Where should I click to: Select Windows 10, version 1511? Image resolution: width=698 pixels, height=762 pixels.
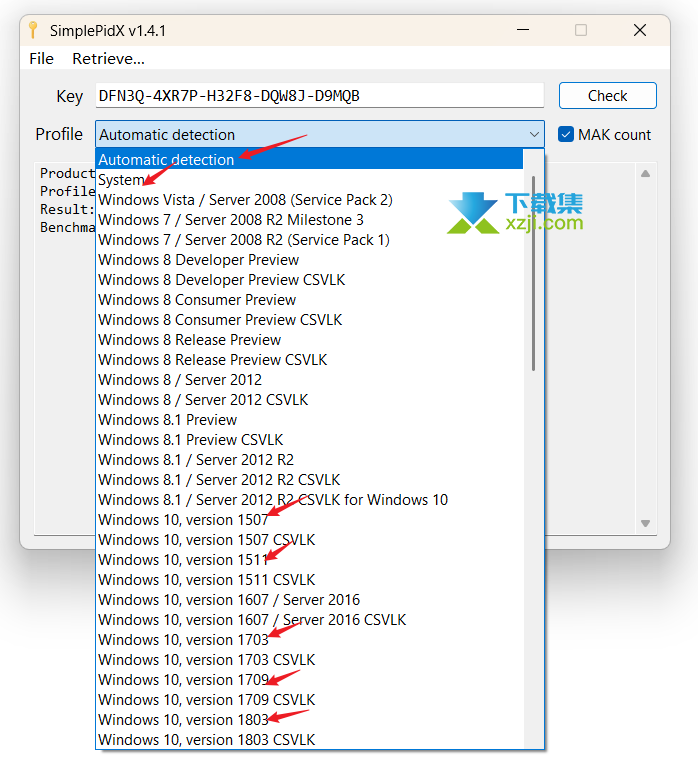310,559
